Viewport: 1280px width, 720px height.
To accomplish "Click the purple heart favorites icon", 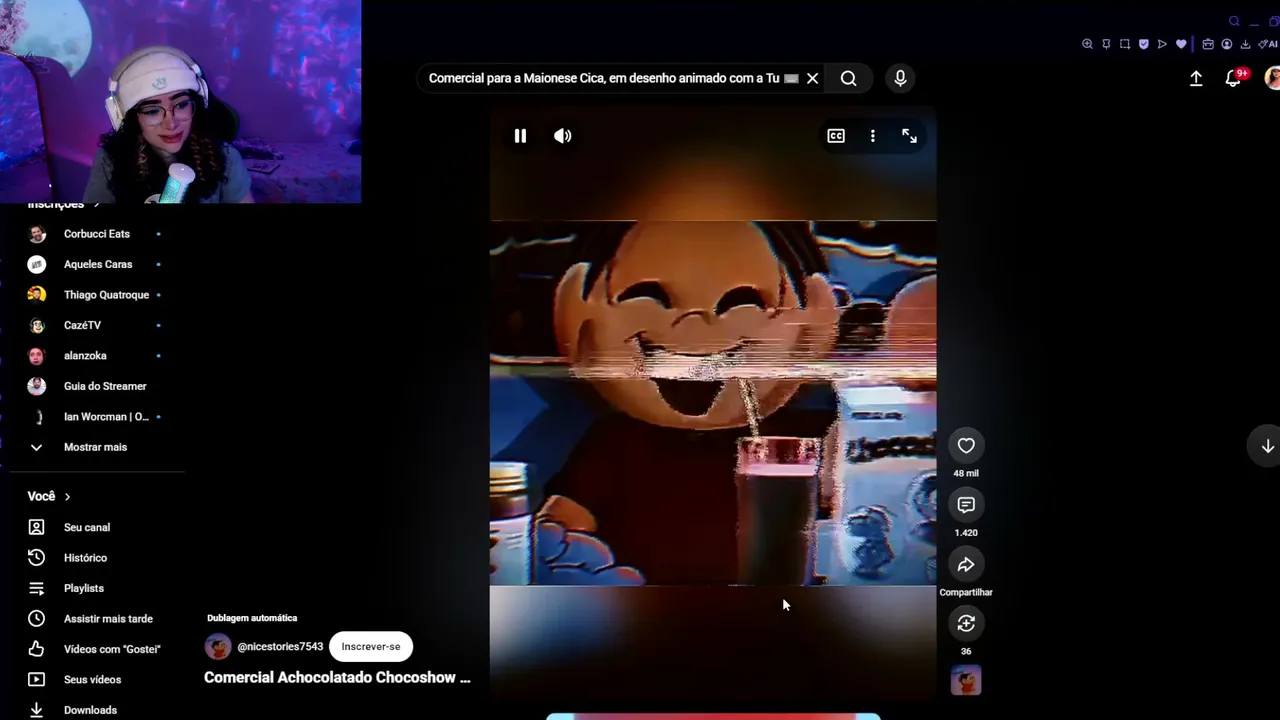I will tap(1181, 44).
